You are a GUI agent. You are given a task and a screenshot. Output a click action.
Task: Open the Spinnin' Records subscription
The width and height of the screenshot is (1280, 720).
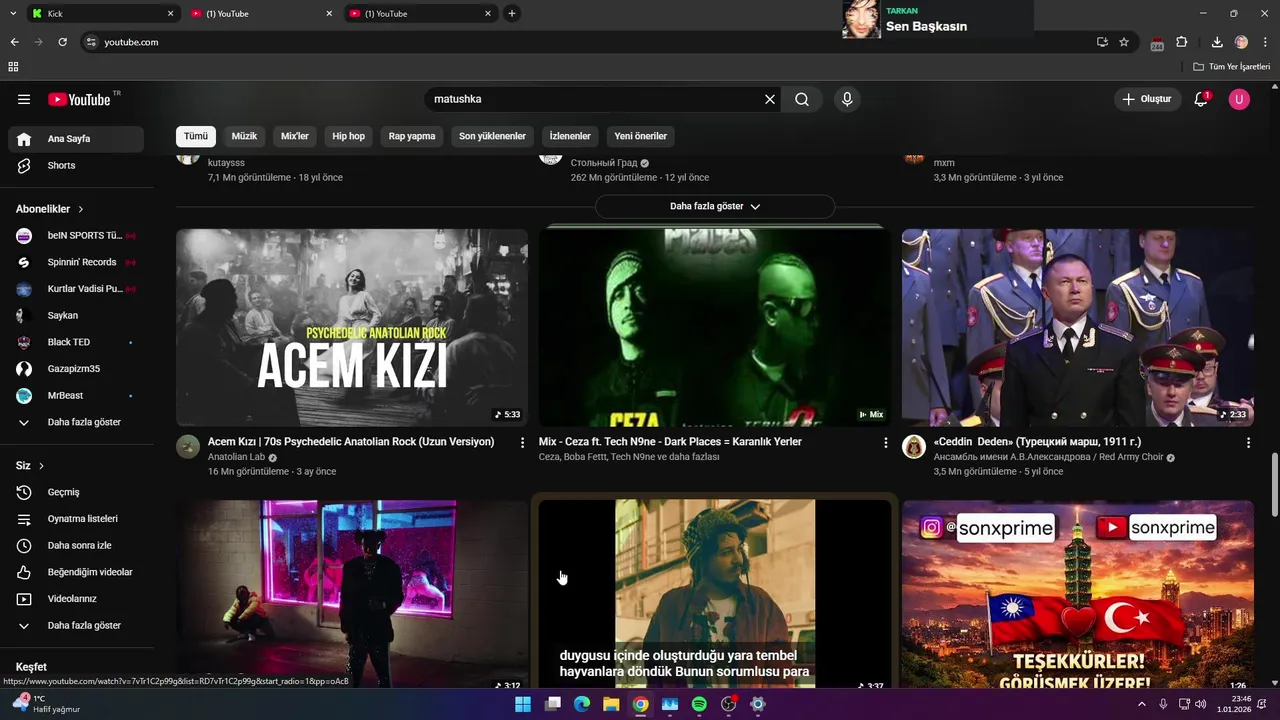coord(76,262)
